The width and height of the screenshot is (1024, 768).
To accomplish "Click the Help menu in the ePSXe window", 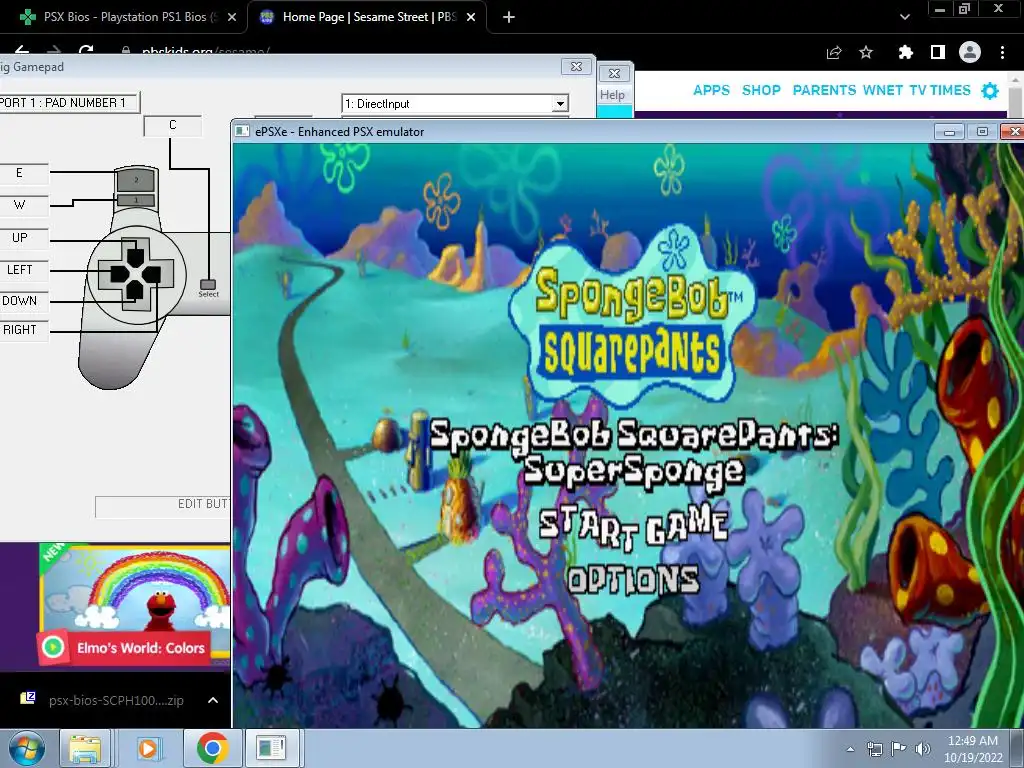I will (x=613, y=95).
